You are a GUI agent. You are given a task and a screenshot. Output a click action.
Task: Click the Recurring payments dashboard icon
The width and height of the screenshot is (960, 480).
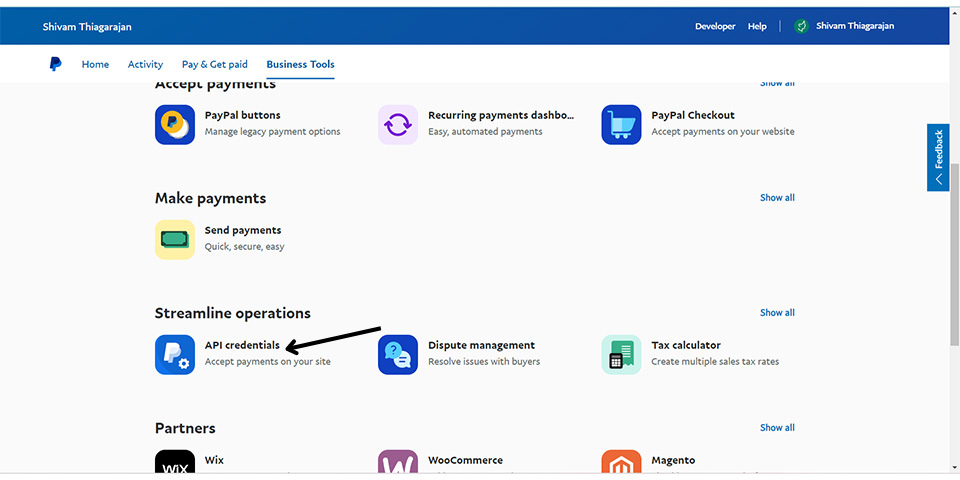point(398,125)
